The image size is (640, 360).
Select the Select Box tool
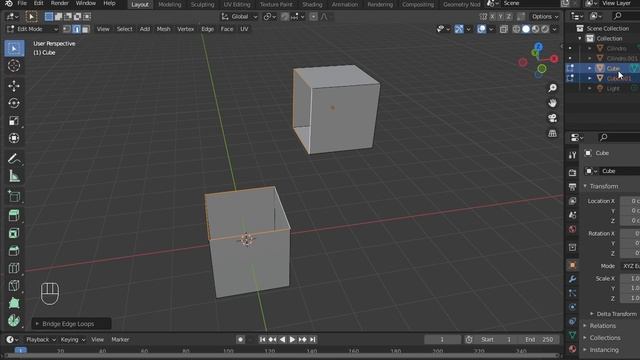pos(14,49)
